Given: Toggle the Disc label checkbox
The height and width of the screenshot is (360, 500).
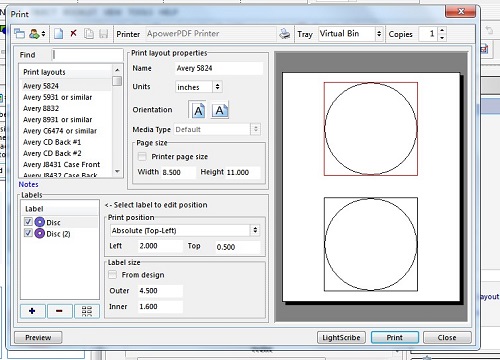Looking at the screenshot, I should tap(28, 222).
